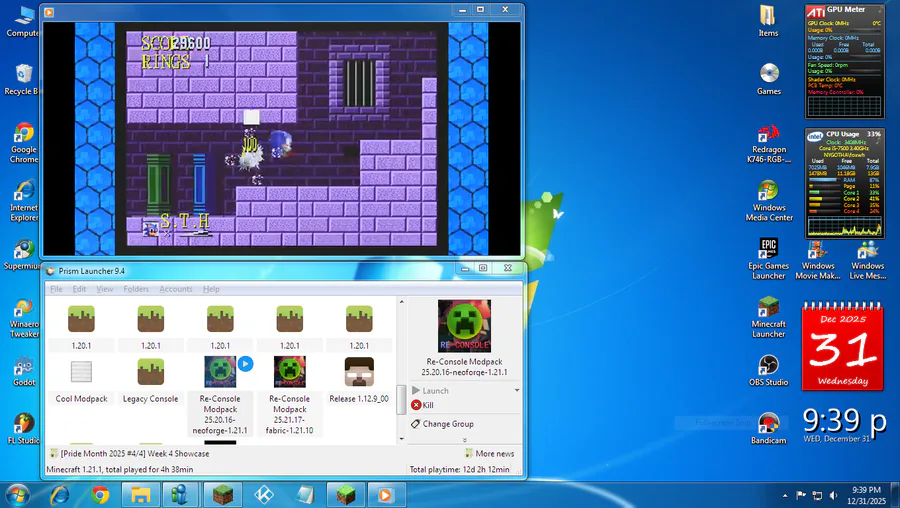Click the Windows Start orb
Viewport: 900px width, 508px height.
click(x=17, y=495)
